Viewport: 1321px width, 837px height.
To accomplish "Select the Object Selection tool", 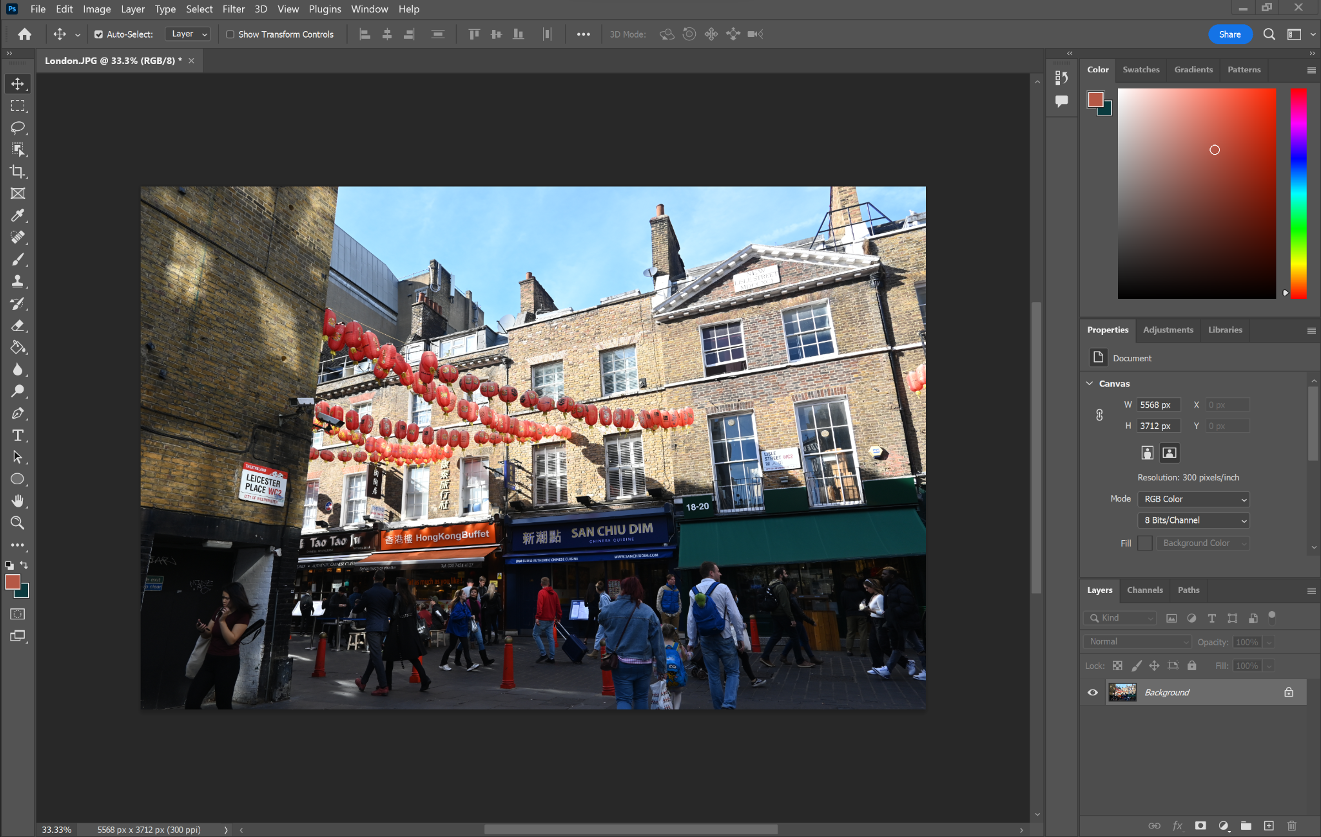I will pos(18,149).
